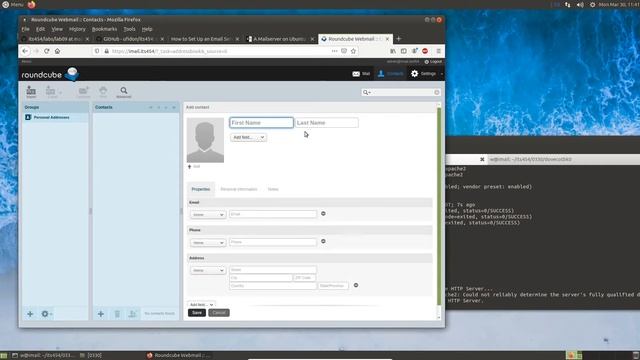Open Roundcube Settings gear

(424, 74)
